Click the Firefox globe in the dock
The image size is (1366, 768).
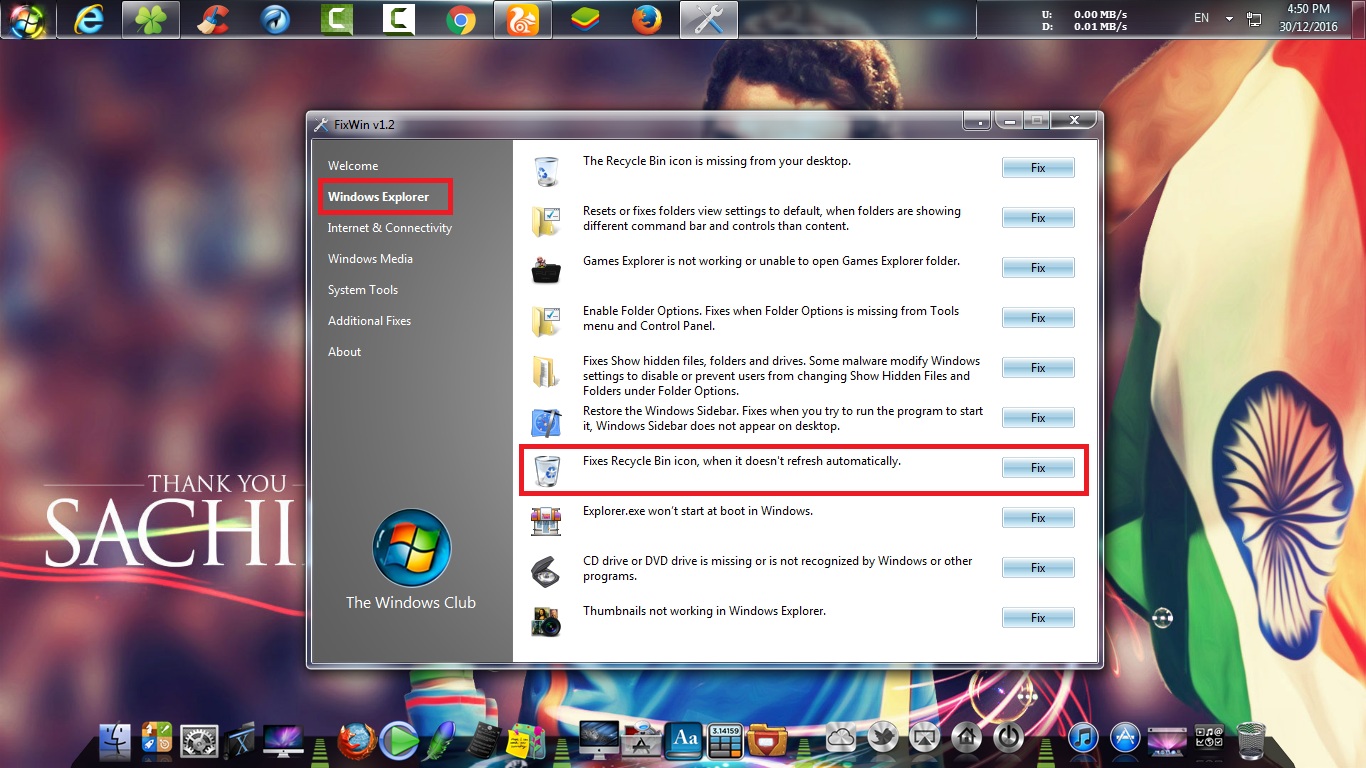(356, 741)
